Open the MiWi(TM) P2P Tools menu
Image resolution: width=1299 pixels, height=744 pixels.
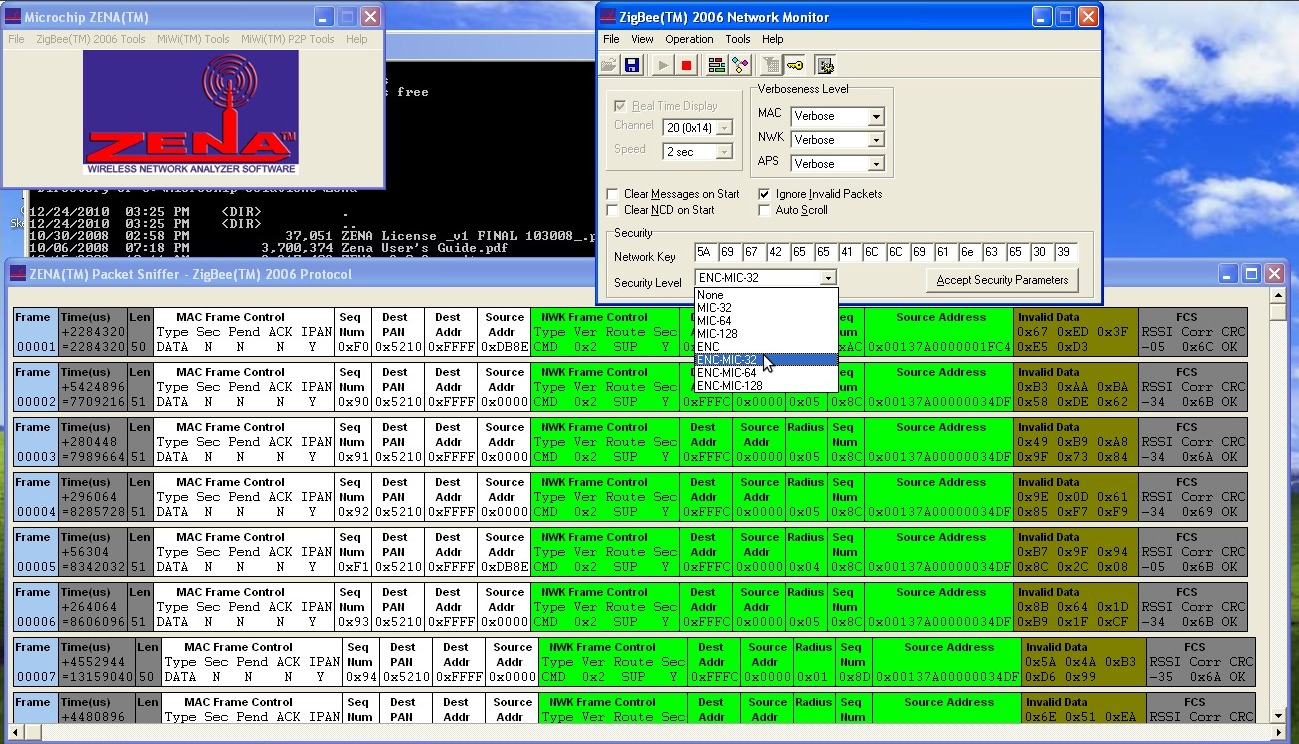(x=291, y=39)
